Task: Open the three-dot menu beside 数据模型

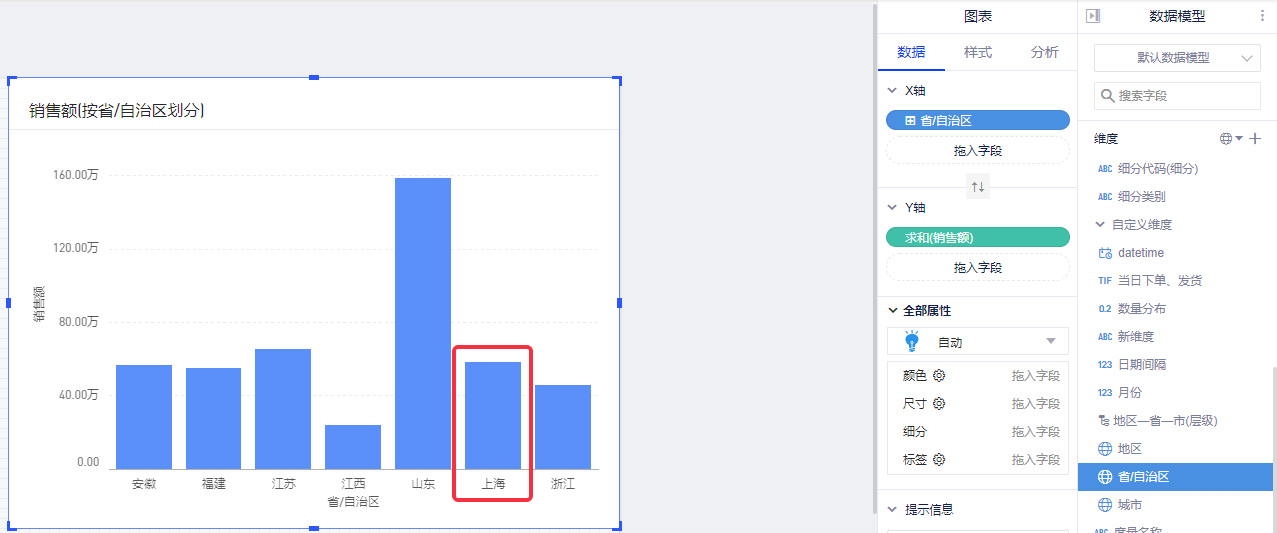Action: [1261, 16]
